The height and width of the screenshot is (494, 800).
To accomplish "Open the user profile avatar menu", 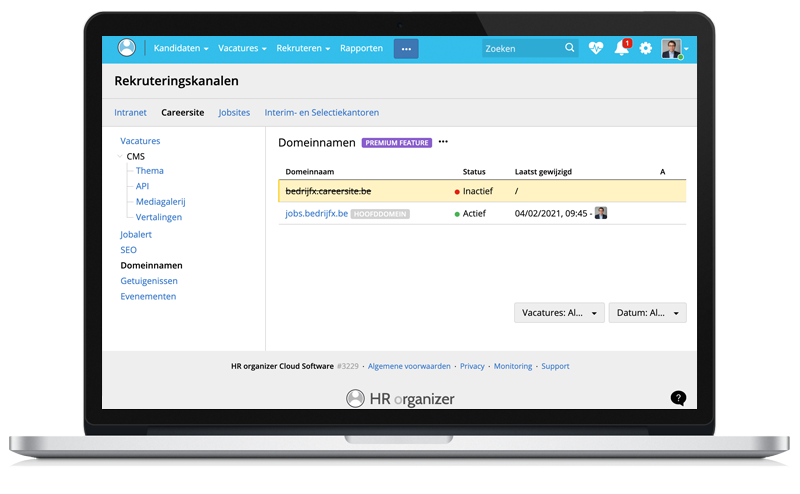I will click(x=673, y=49).
